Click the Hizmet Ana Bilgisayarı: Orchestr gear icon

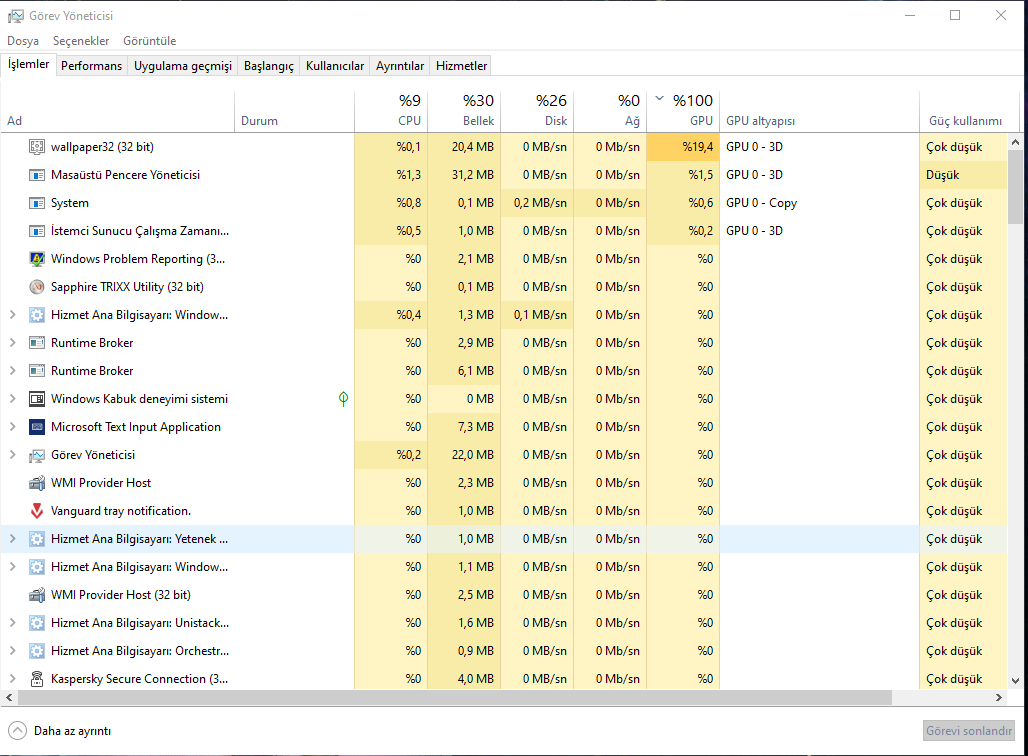(37, 651)
